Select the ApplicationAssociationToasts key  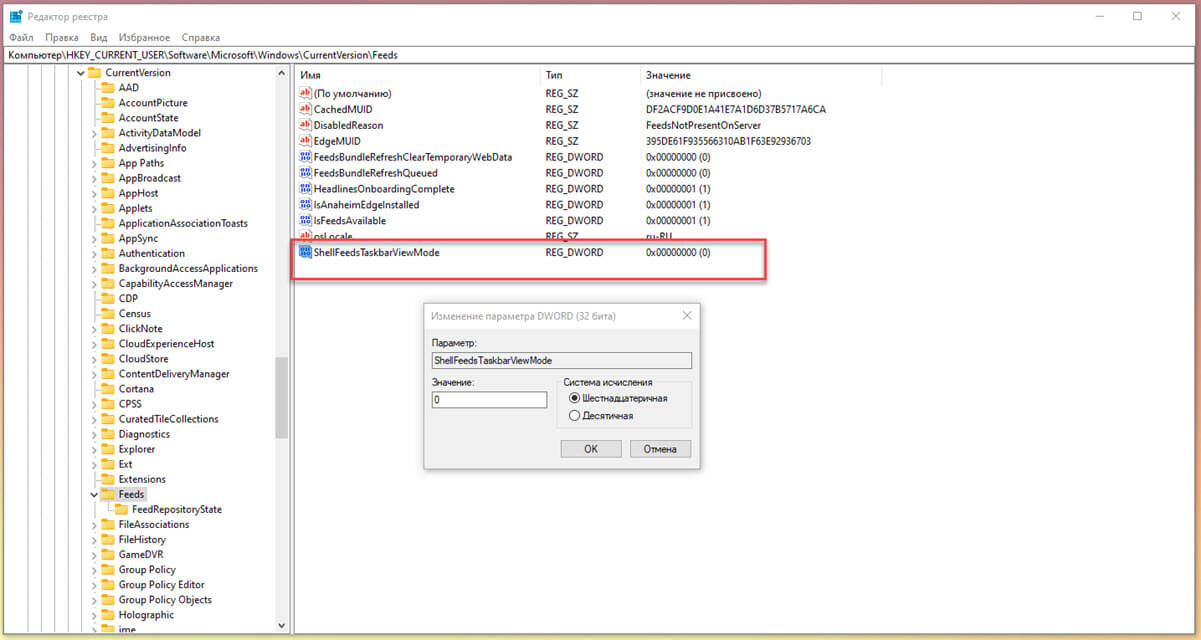(183, 223)
